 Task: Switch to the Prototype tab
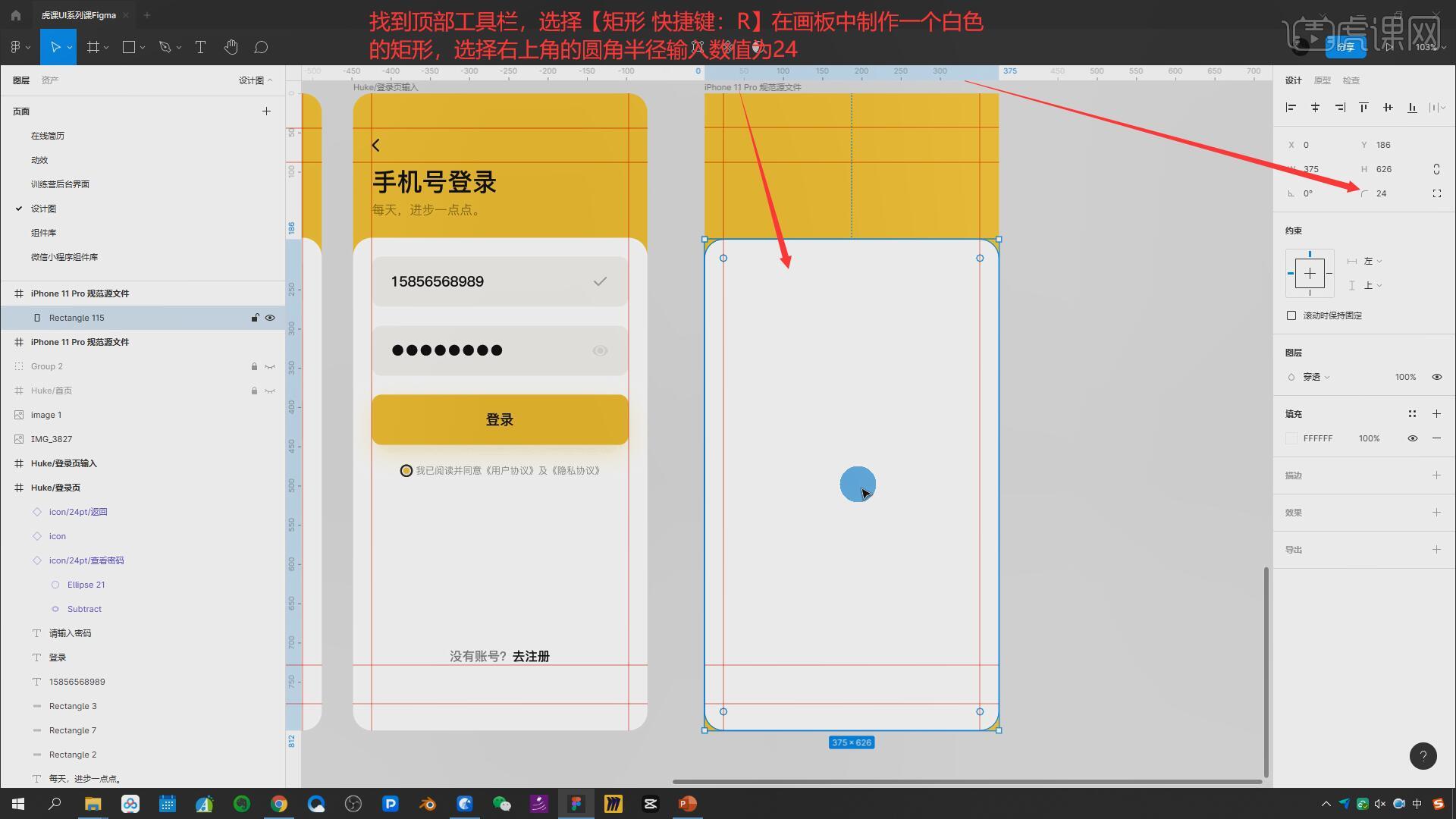click(1322, 80)
